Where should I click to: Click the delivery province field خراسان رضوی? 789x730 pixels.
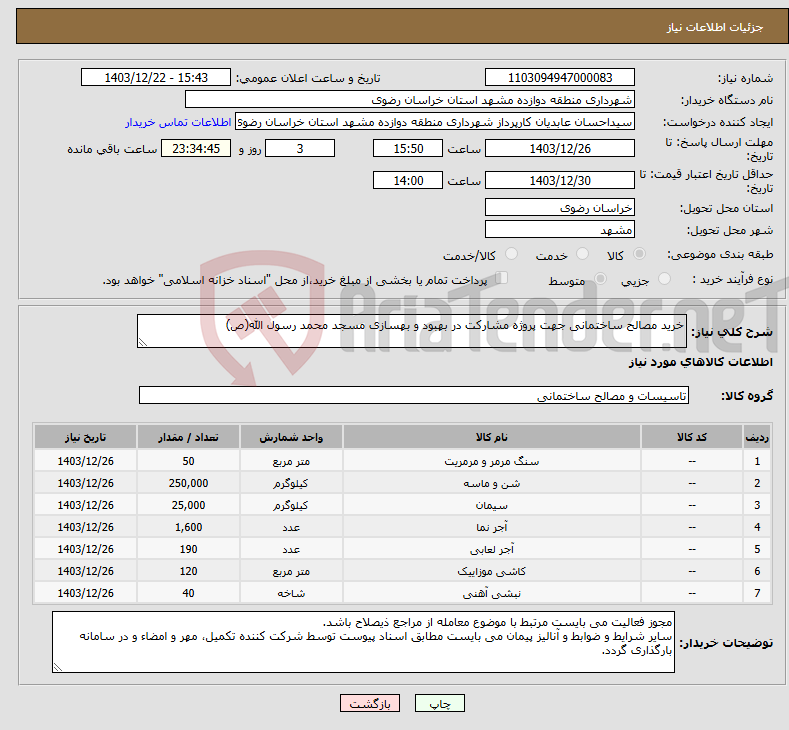click(x=560, y=207)
